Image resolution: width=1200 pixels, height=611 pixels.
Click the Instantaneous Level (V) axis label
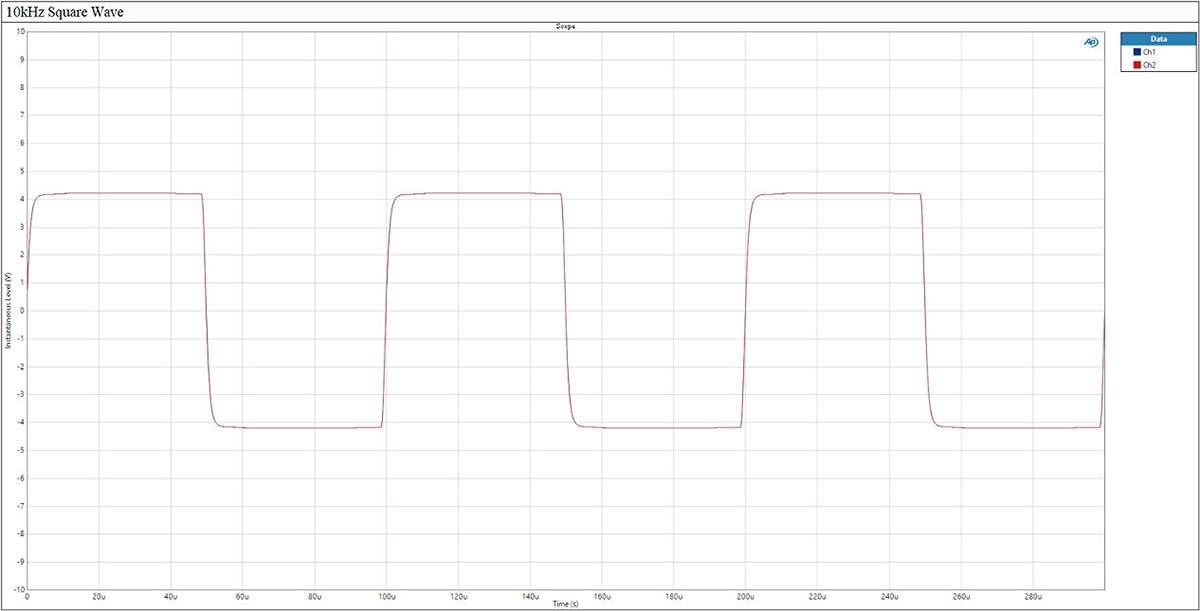[x=8, y=310]
